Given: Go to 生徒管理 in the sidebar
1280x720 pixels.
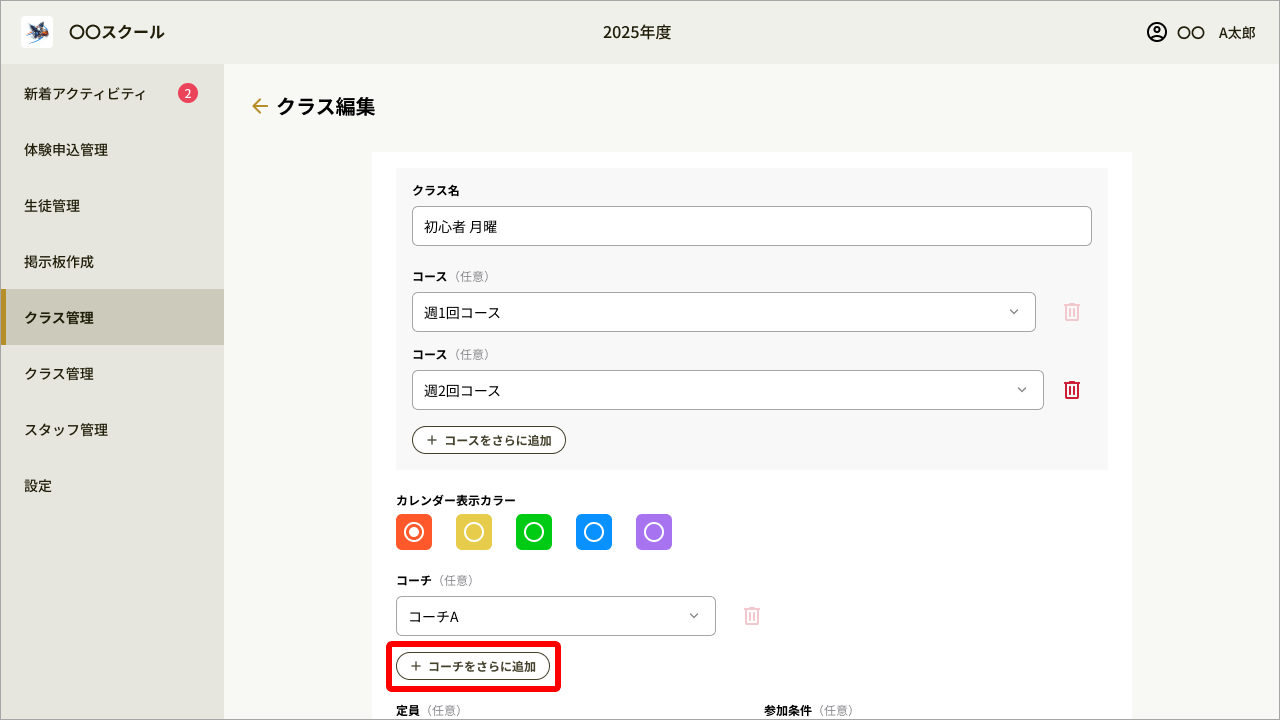Looking at the screenshot, I should point(52,206).
